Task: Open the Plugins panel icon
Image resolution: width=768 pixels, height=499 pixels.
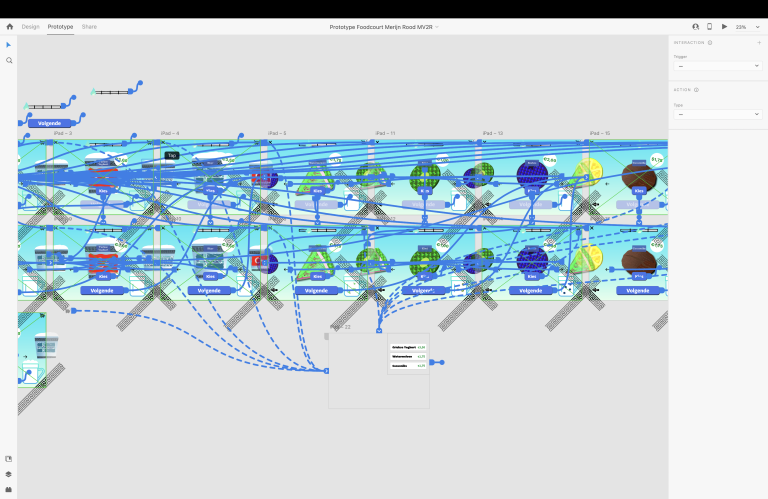Action: pos(9,489)
